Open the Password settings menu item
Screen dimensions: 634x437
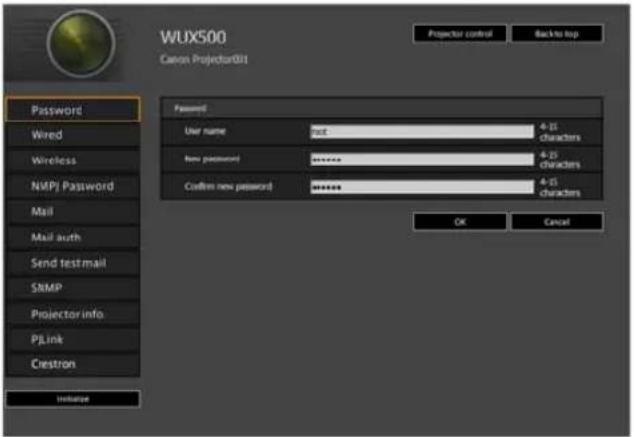(73, 110)
